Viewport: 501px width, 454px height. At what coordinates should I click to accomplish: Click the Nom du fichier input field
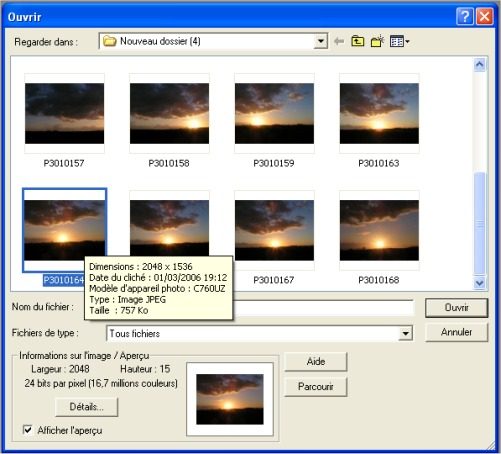[x=323, y=307]
